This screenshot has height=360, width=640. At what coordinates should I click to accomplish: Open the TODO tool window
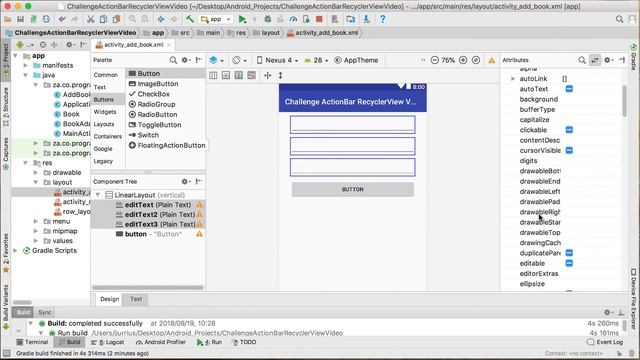(x=244, y=342)
